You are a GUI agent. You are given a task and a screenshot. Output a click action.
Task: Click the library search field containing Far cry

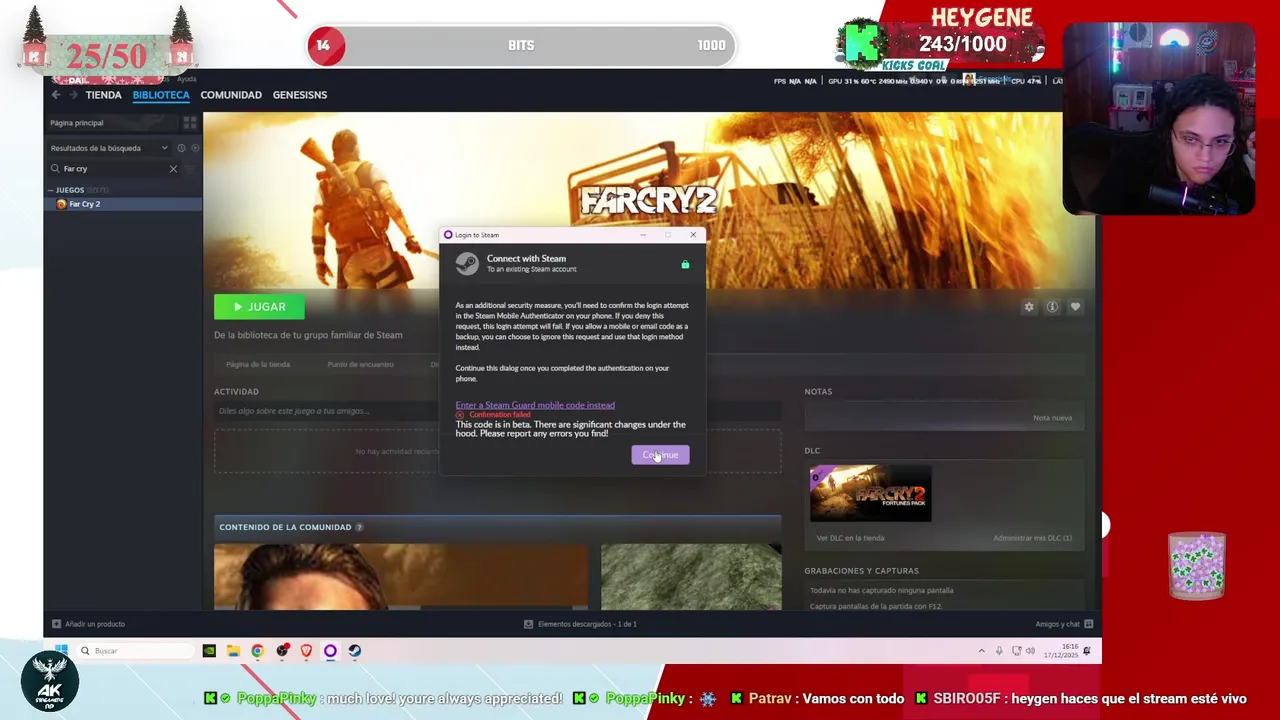click(113, 169)
